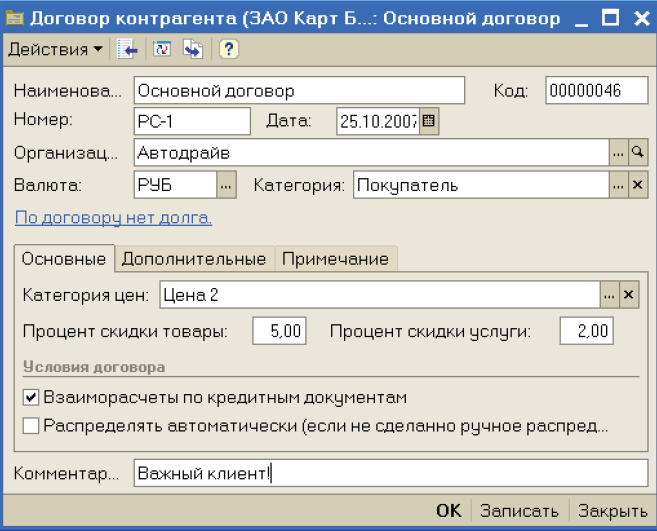This screenshot has height=531, width=657.
Task: Click the reread/refresh toolbar icon
Action: point(163,49)
